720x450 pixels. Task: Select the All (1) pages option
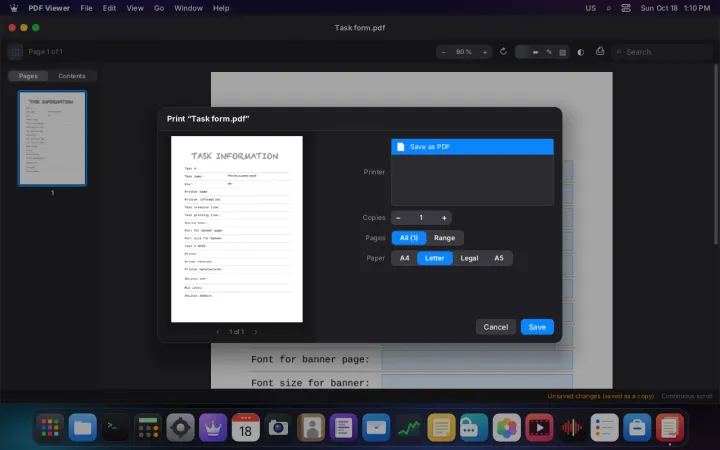pos(409,238)
